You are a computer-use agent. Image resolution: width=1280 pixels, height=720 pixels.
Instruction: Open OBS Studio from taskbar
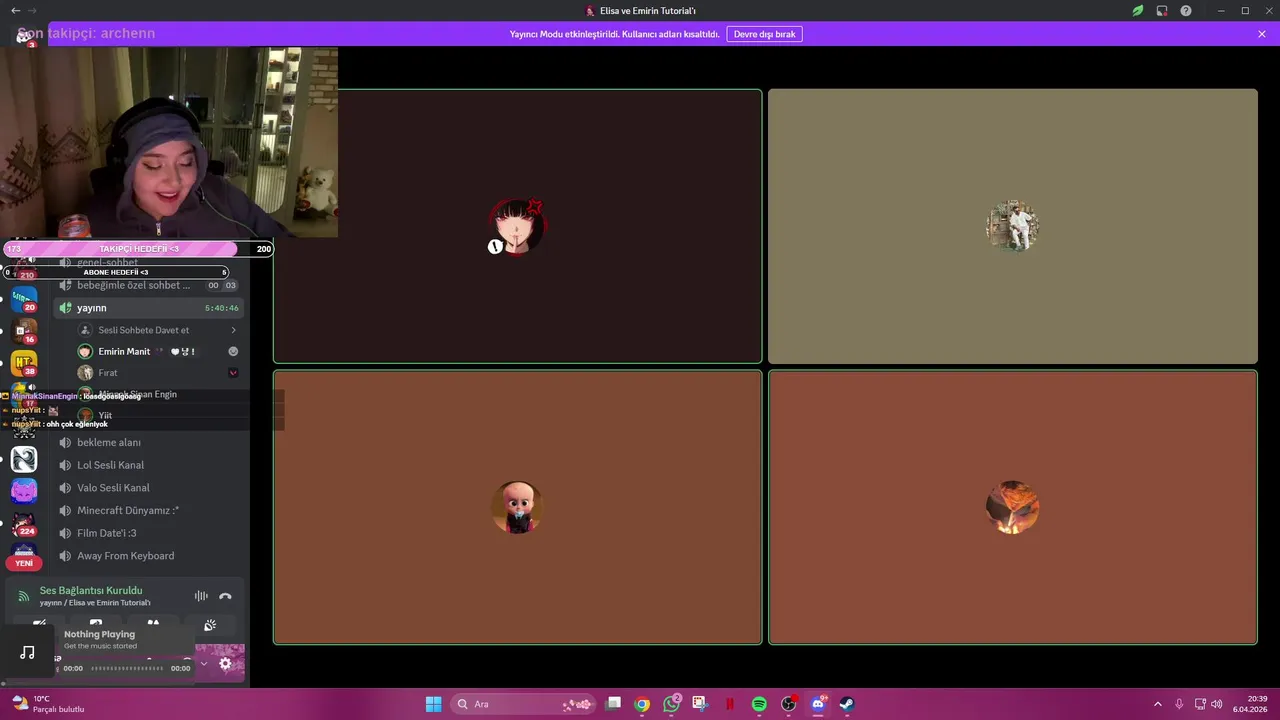789,704
